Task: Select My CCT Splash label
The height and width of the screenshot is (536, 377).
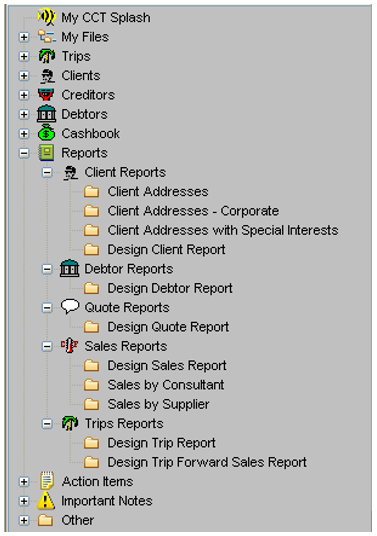Action: point(106,18)
